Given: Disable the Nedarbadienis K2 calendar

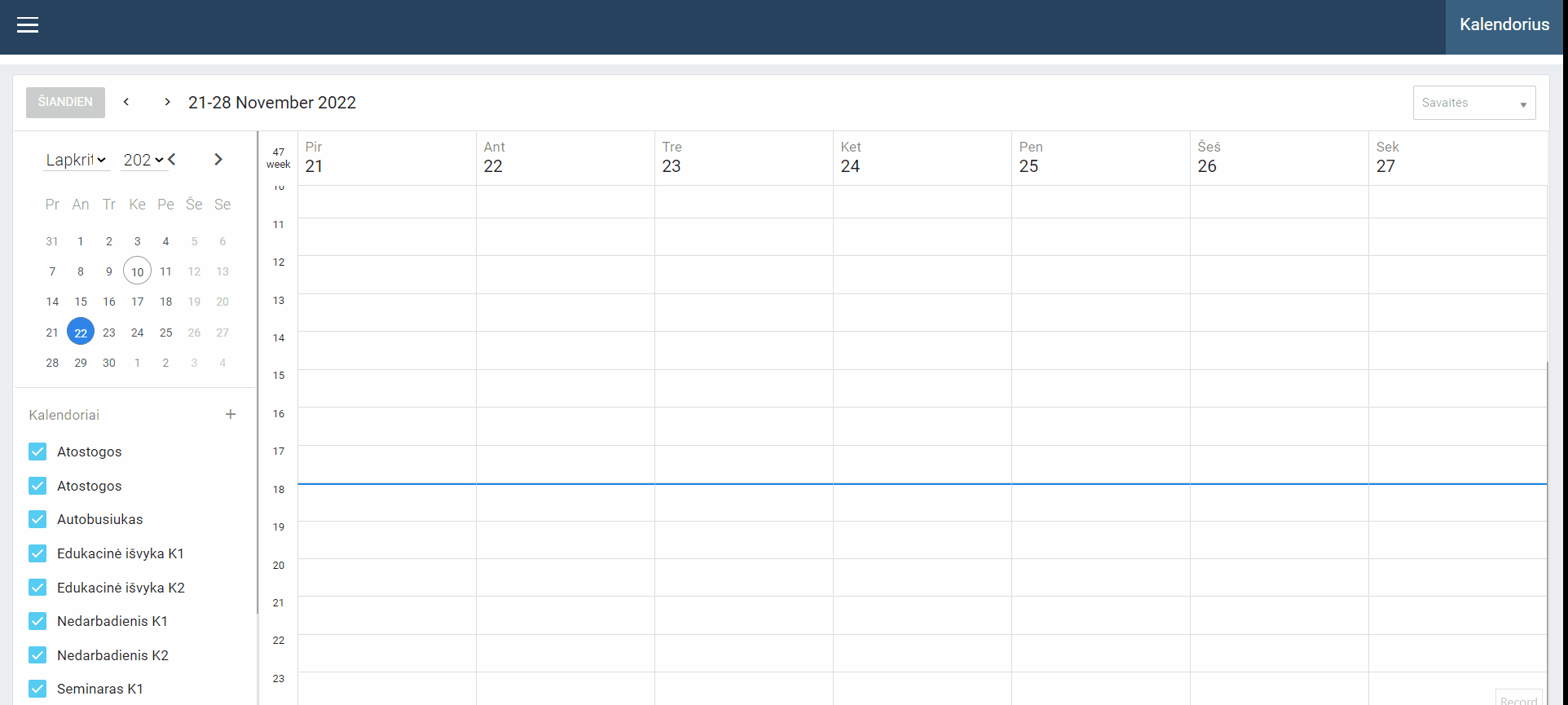Looking at the screenshot, I should coord(37,655).
